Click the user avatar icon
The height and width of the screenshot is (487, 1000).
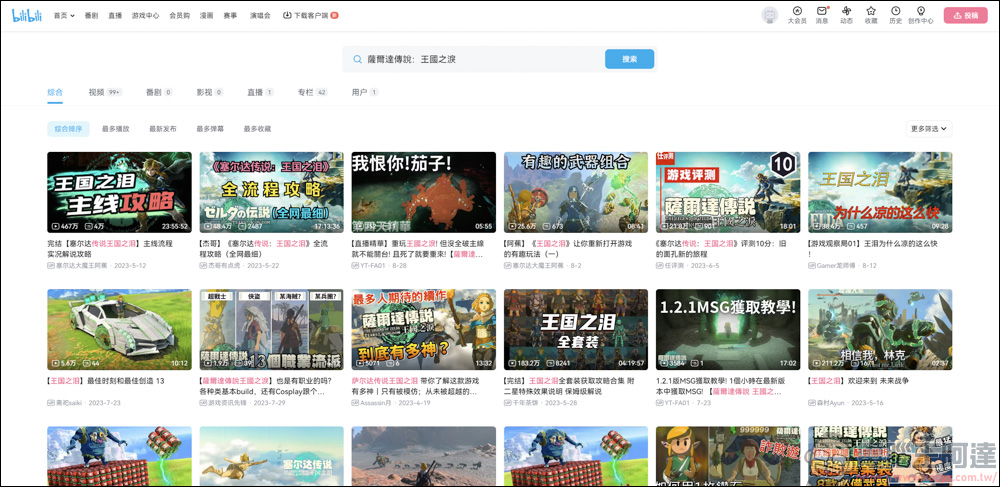(770, 15)
